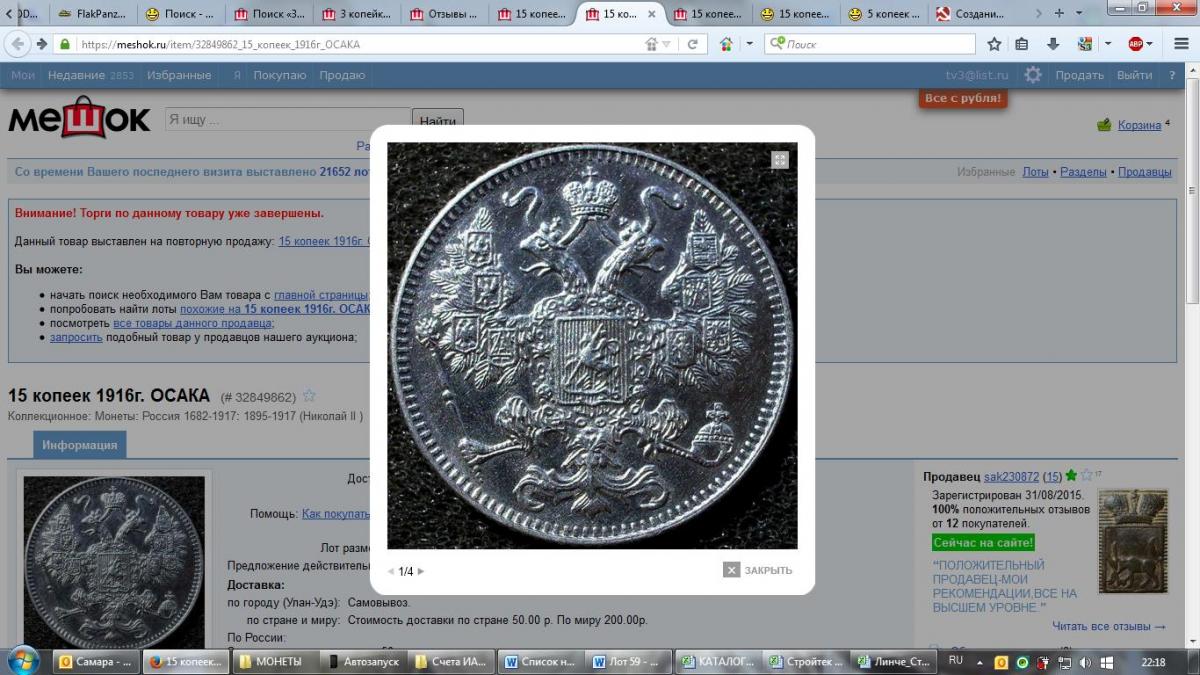Open the 'Список н...' Word document in taskbar
1200x675 pixels.
541,662
